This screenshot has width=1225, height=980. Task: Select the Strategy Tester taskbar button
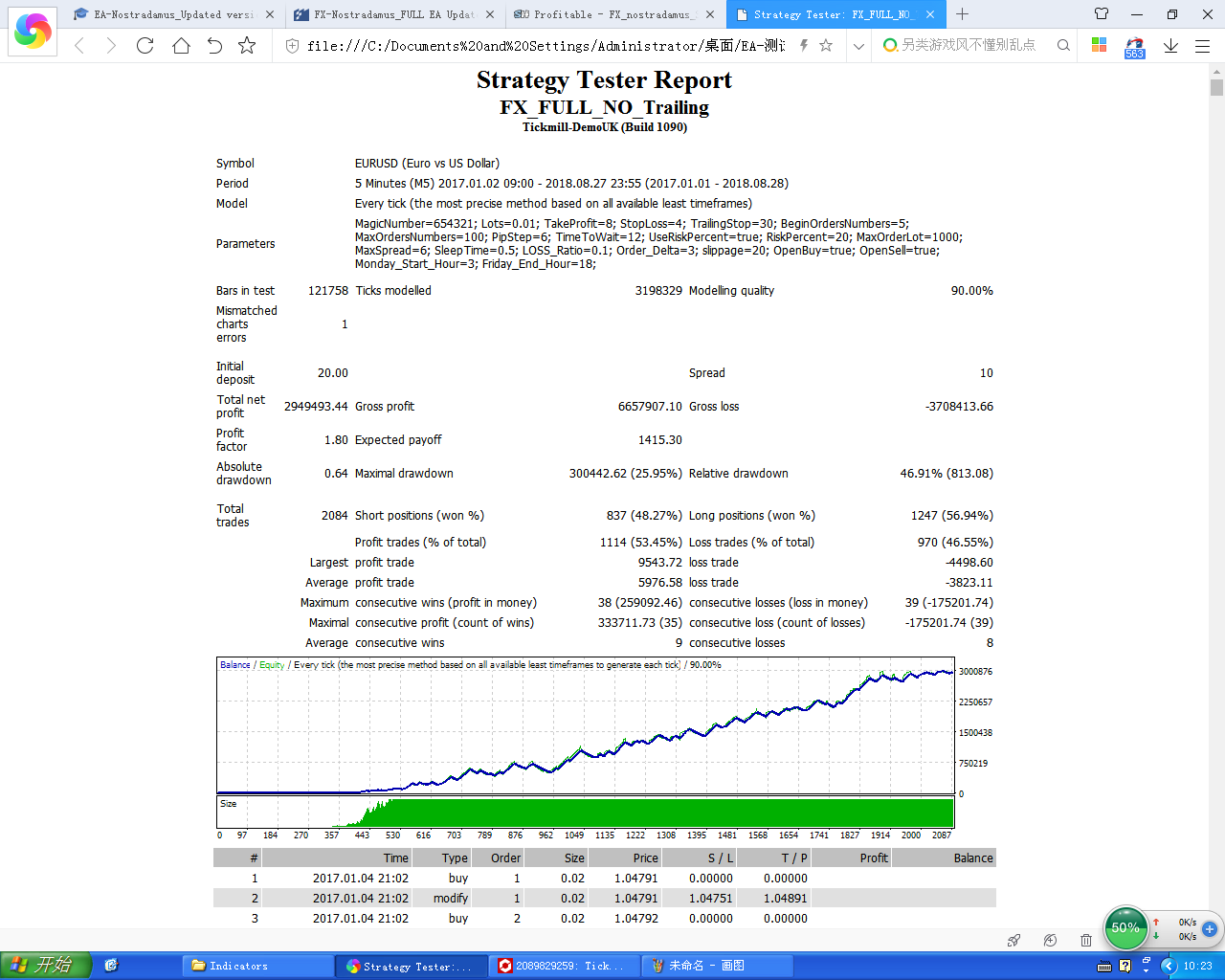(x=411, y=966)
